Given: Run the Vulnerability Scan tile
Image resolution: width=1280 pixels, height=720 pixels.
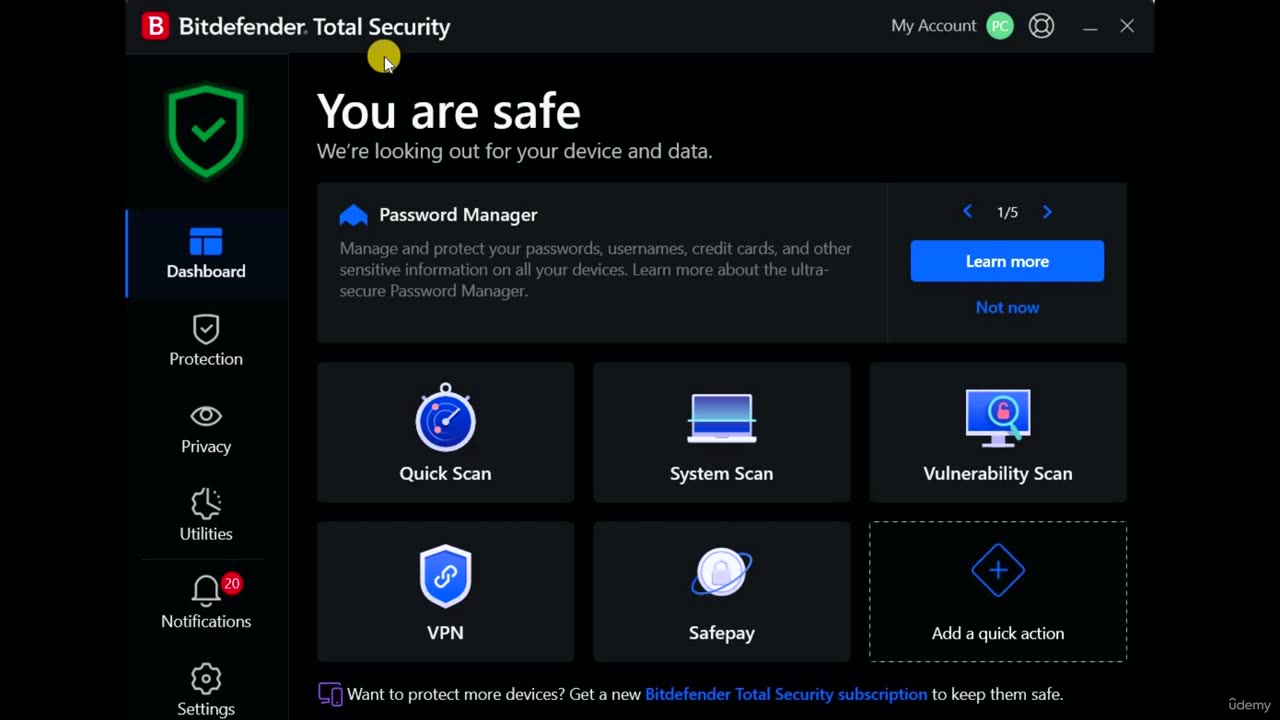Looking at the screenshot, I should (998, 432).
